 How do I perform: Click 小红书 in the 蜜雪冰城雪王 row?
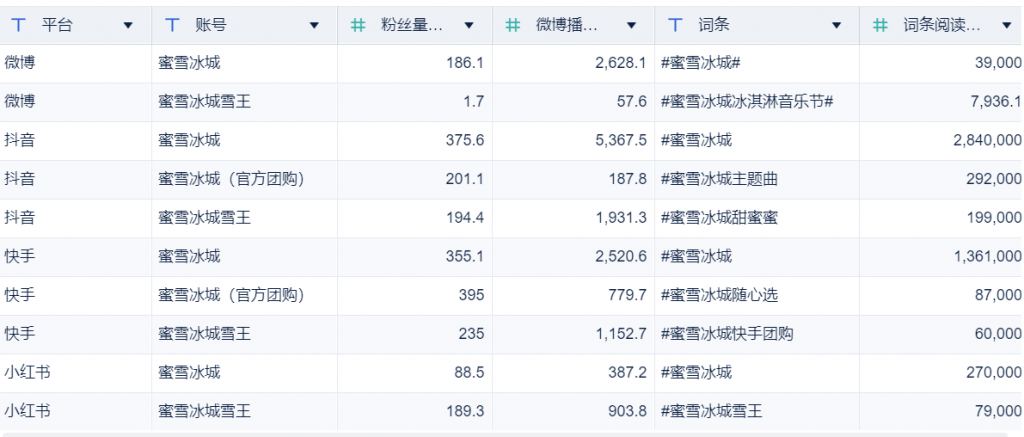point(27,411)
